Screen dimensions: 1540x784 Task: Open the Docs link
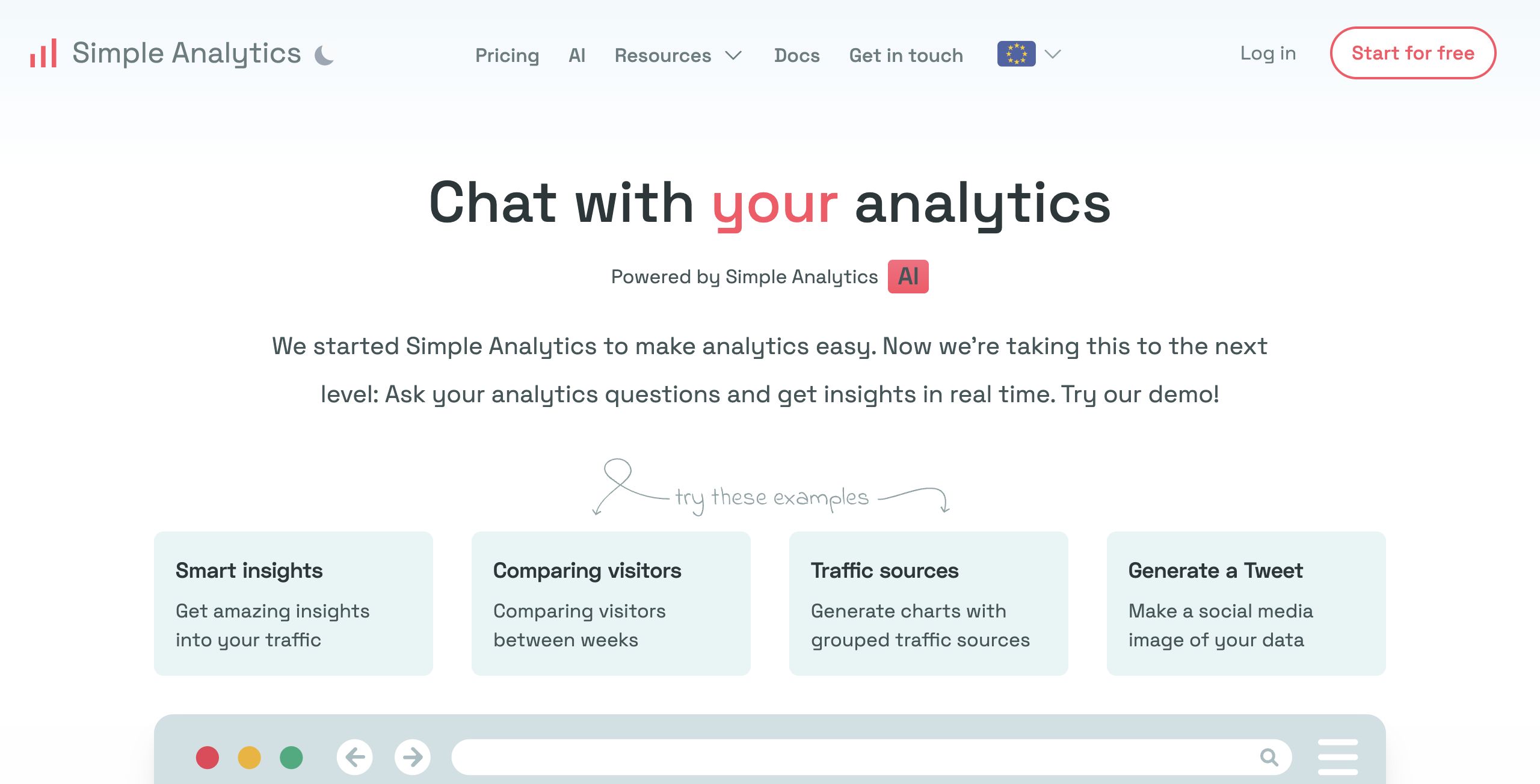[796, 55]
